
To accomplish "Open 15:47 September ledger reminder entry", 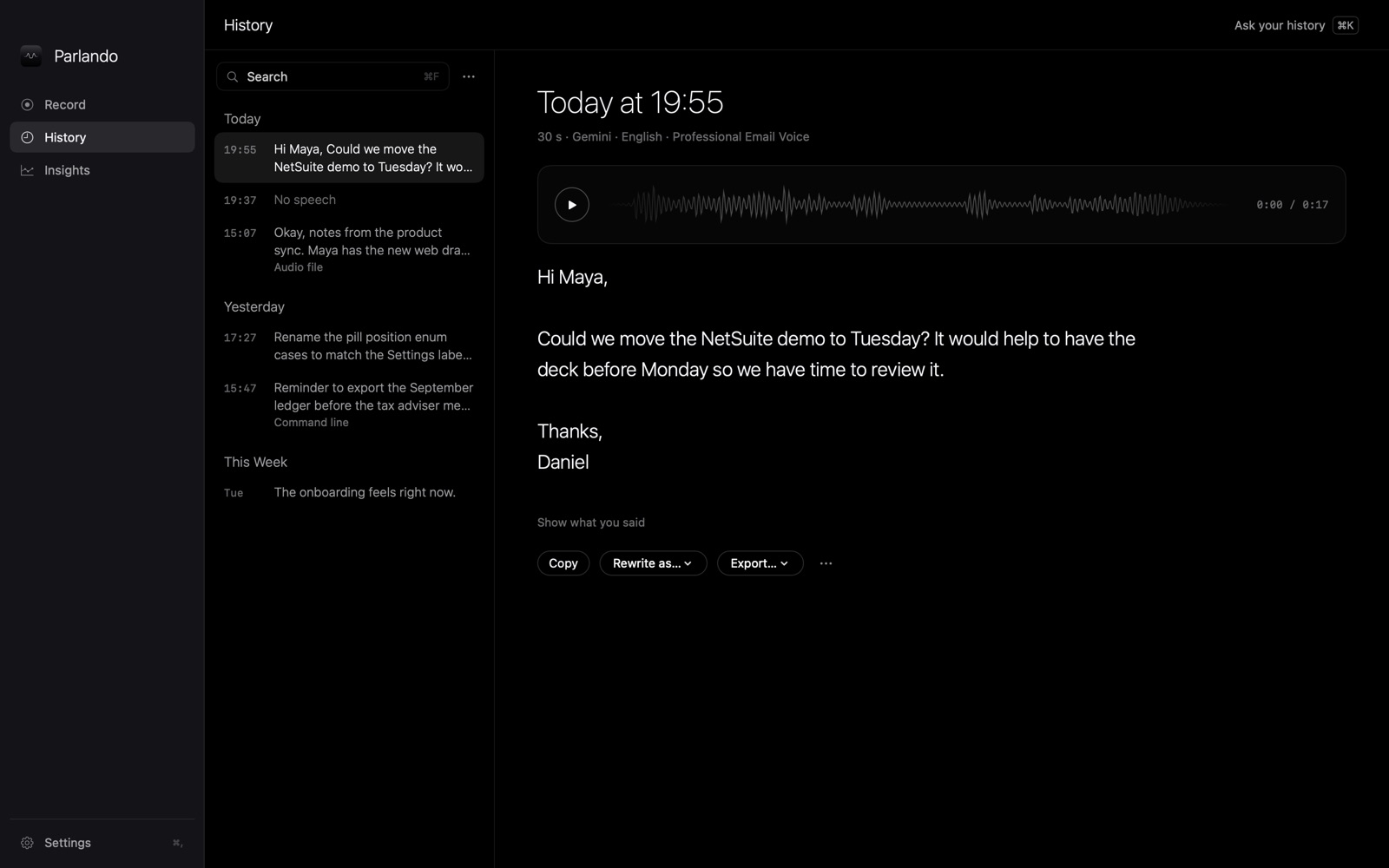I will (349, 404).
